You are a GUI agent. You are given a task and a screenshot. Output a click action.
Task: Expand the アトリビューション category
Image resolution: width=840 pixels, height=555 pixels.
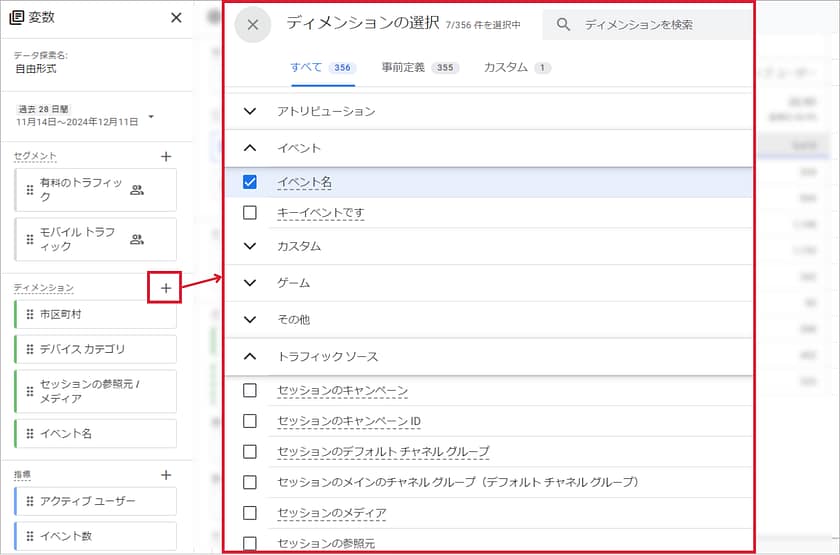tap(250, 111)
